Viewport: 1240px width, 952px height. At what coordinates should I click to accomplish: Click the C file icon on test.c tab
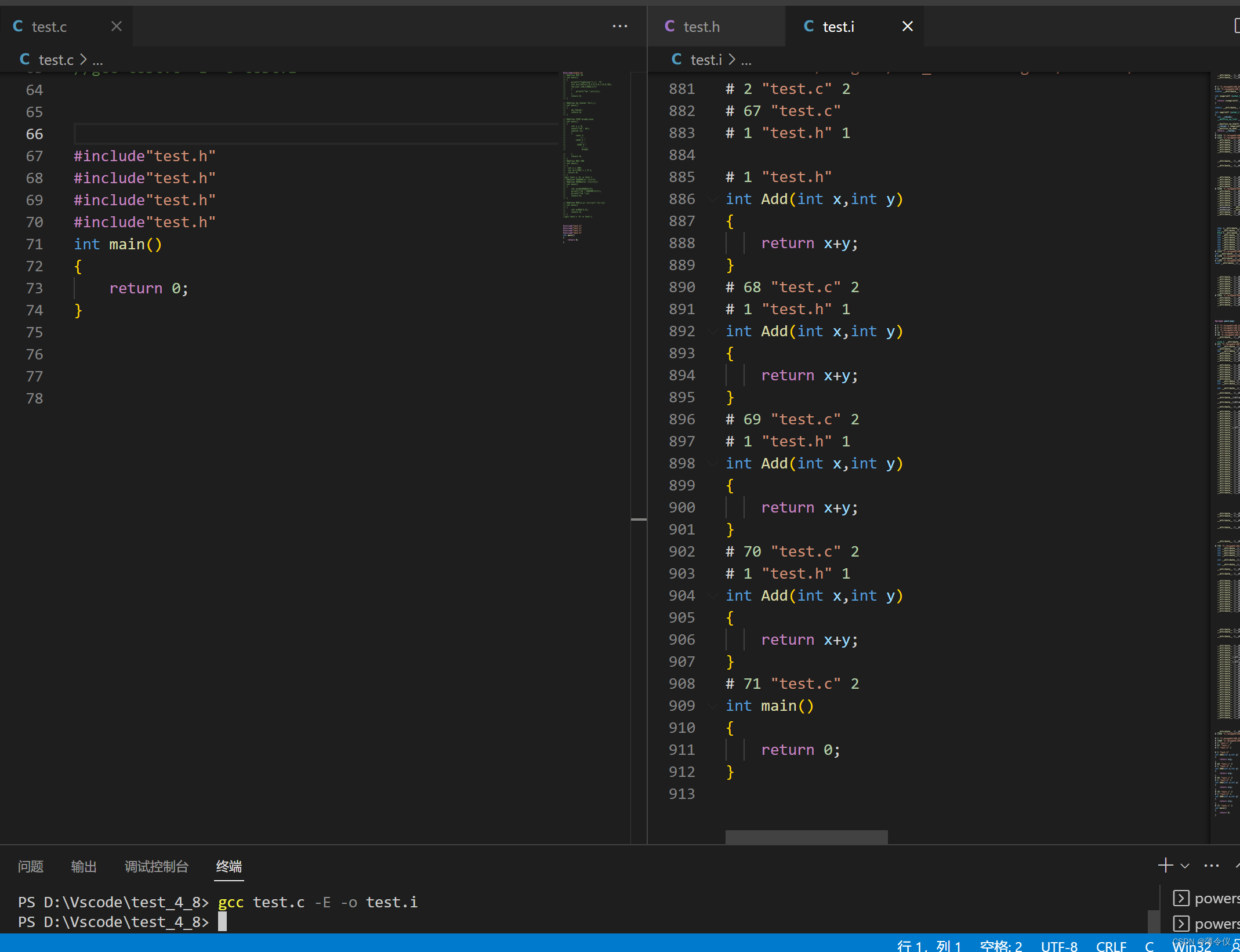[x=18, y=26]
